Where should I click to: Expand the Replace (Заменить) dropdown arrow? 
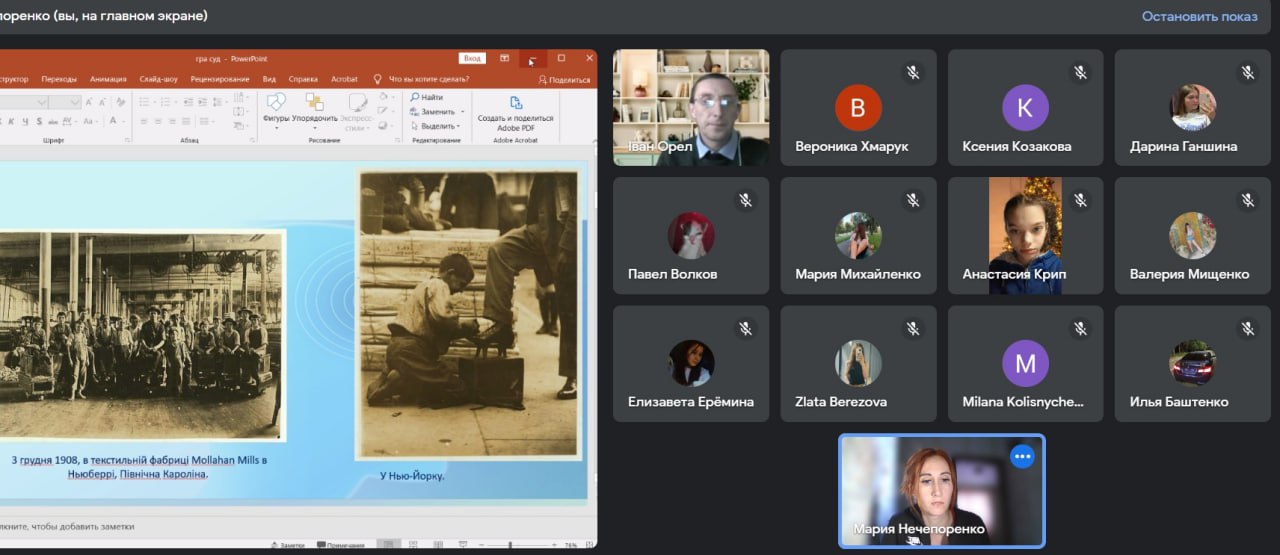tap(460, 112)
